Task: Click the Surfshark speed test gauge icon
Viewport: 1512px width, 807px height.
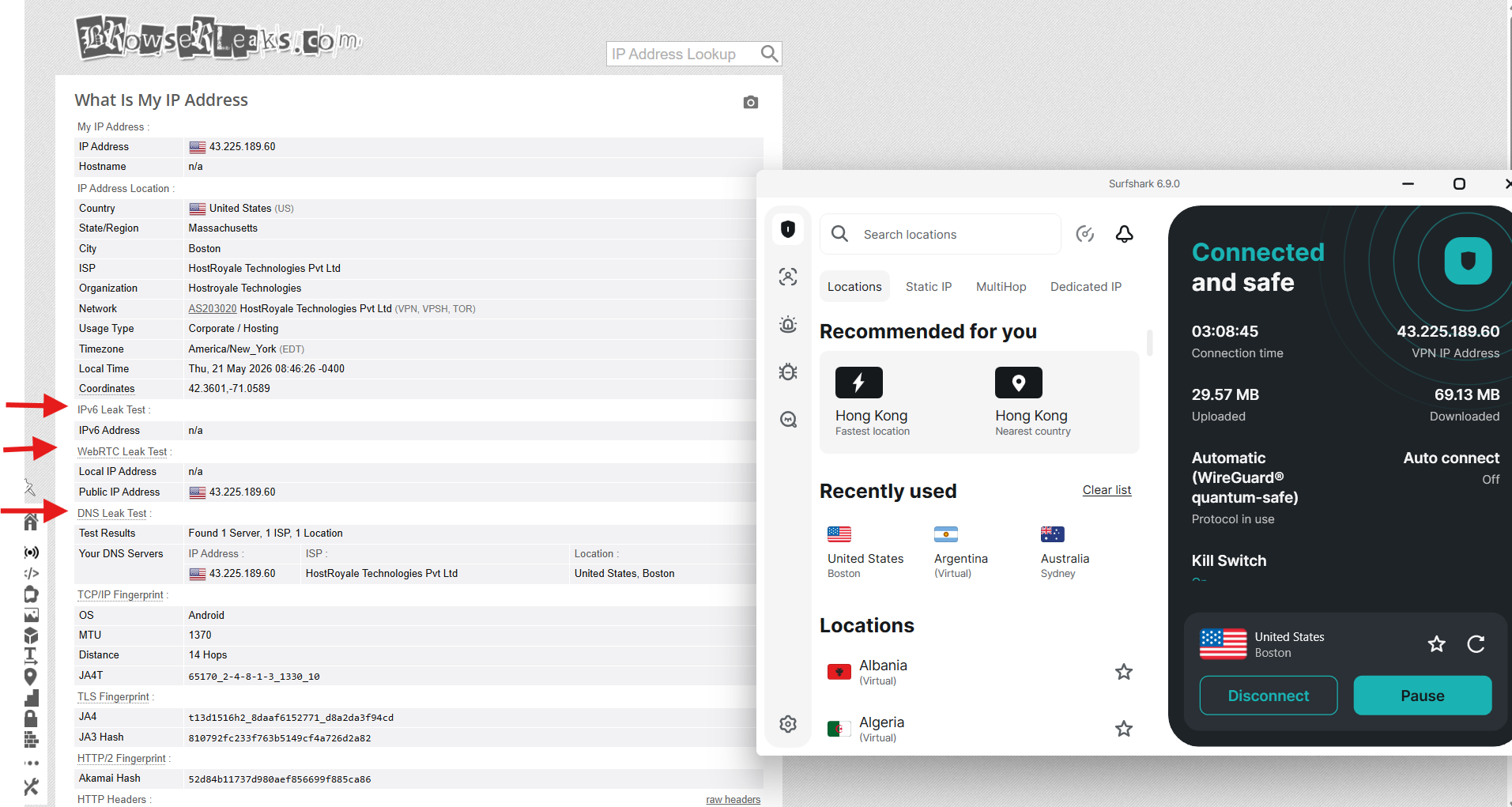Action: (x=1085, y=234)
